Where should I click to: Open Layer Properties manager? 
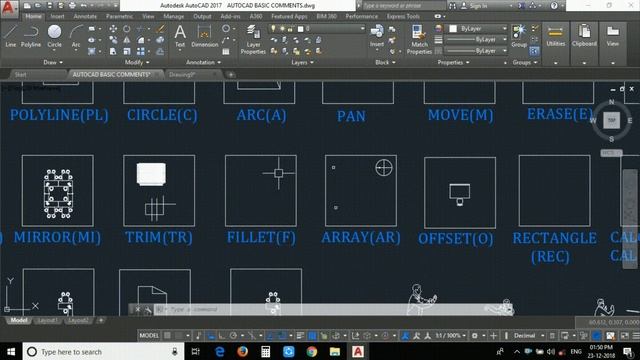point(253,39)
